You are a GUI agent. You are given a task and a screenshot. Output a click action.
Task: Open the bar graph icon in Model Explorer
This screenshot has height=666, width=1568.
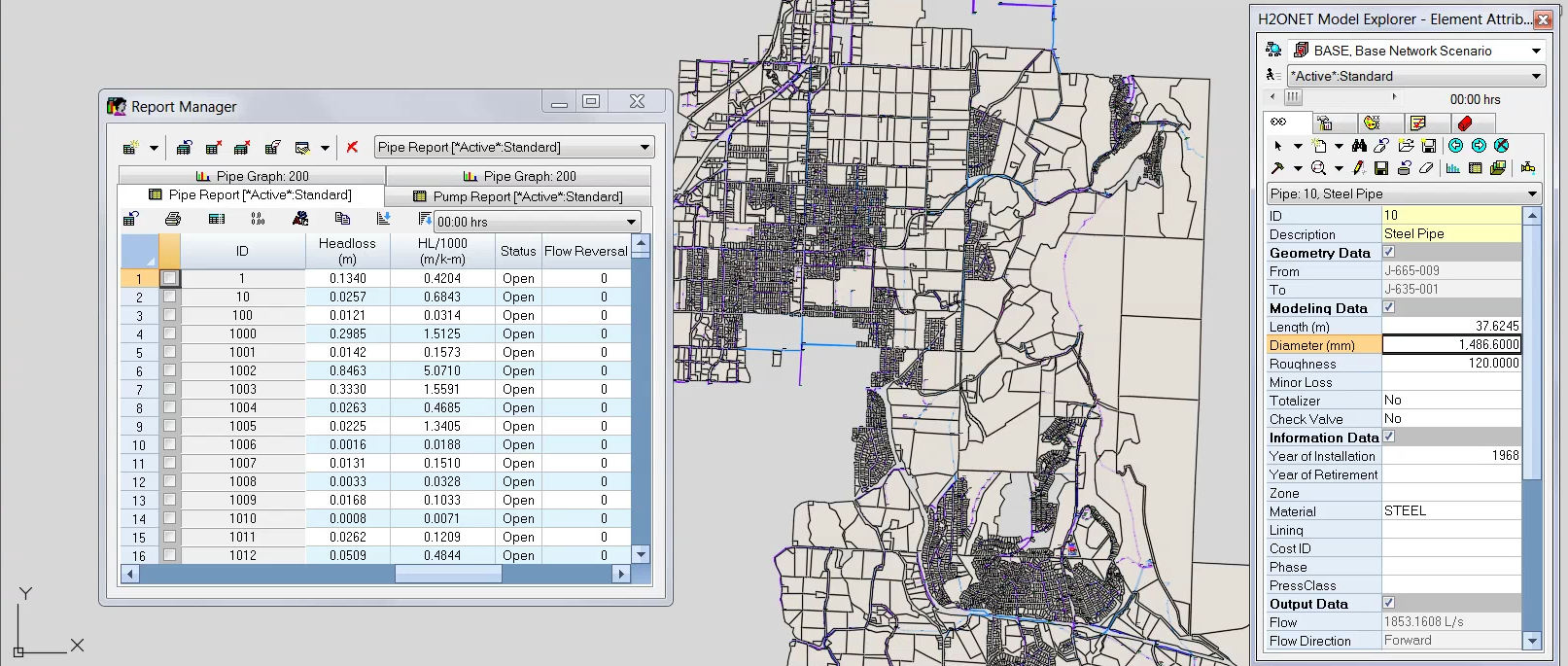[1453, 168]
